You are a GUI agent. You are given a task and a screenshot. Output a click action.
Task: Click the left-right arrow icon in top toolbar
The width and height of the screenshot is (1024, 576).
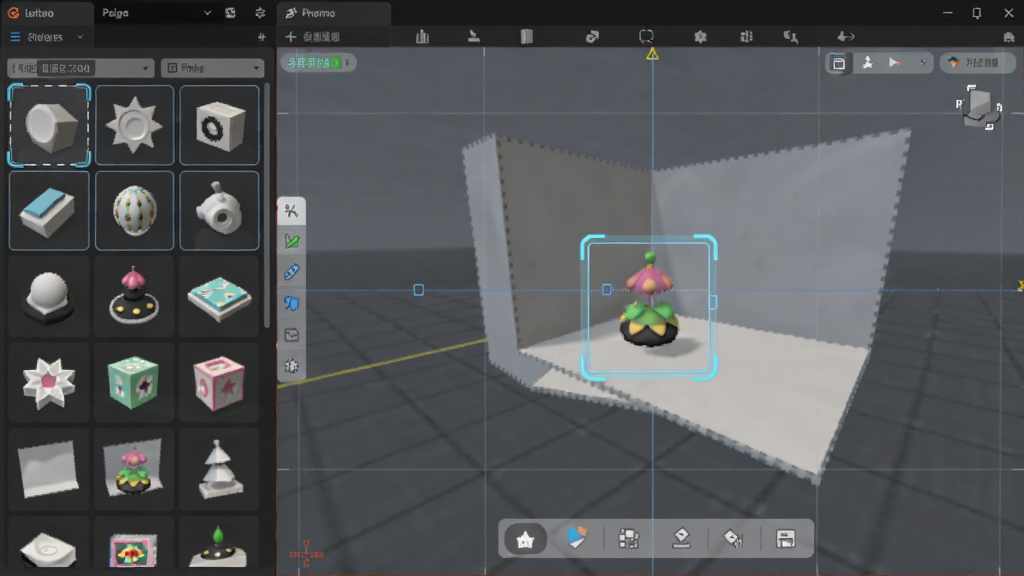tap(846, 37)
